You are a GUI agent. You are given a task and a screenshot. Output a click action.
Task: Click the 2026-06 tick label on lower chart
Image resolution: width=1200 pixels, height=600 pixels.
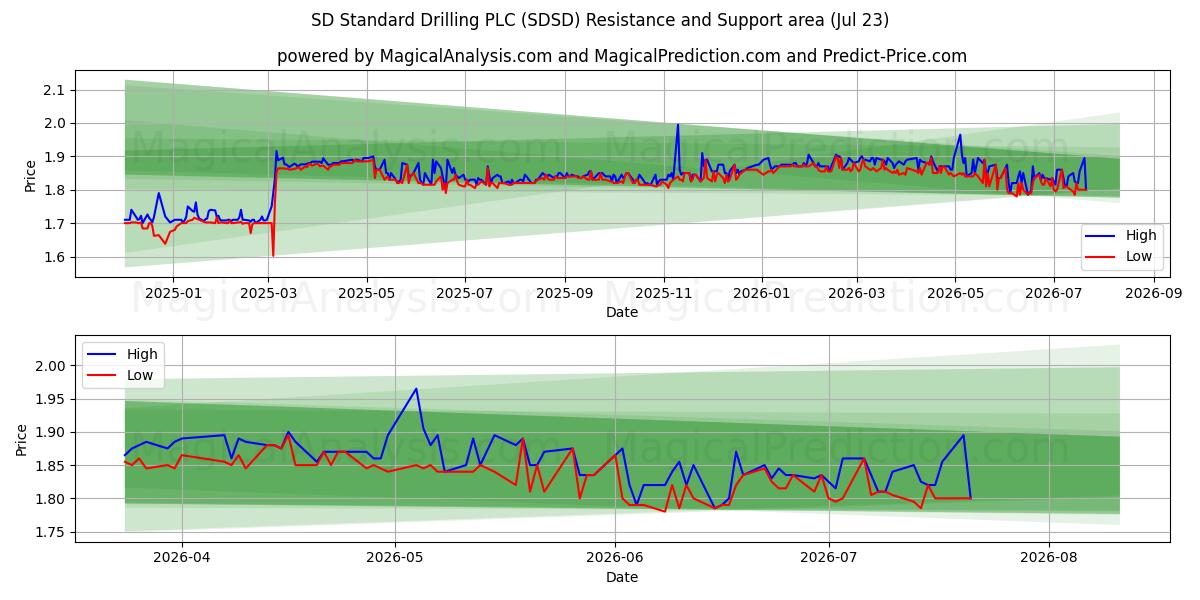click(616, 558)
